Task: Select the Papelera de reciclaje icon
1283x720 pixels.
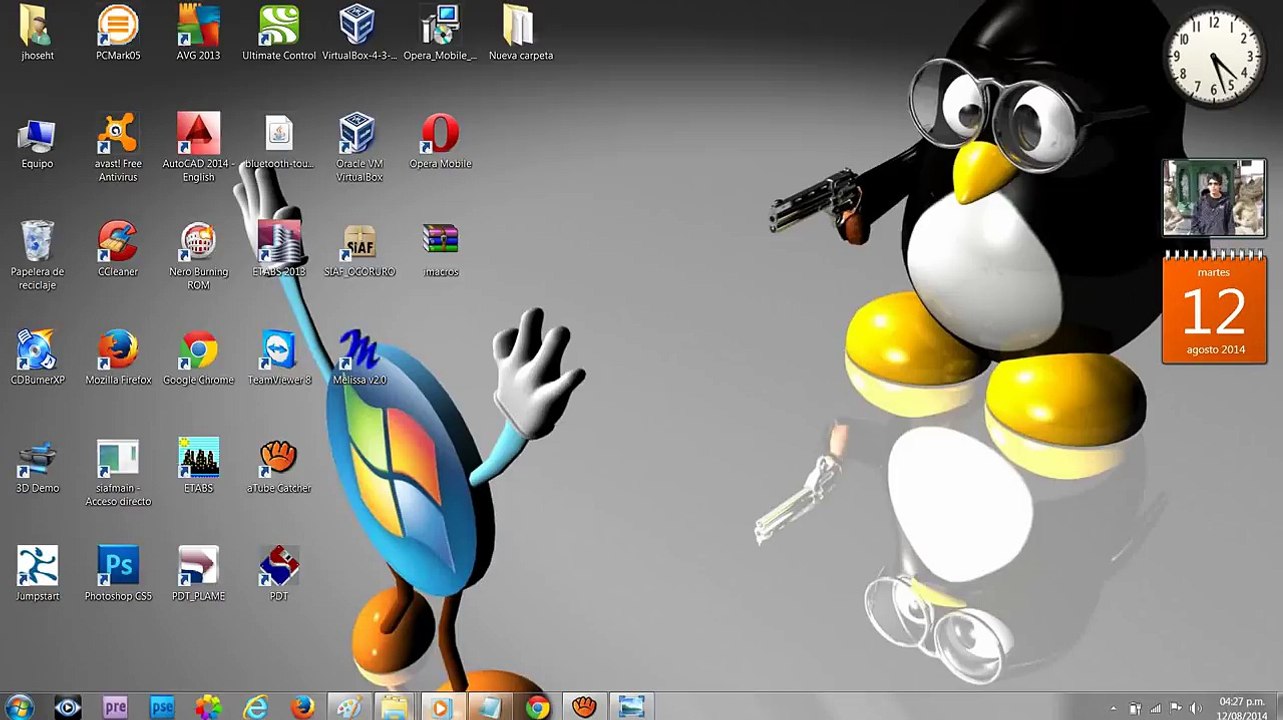Action: (x=37, y=256)
